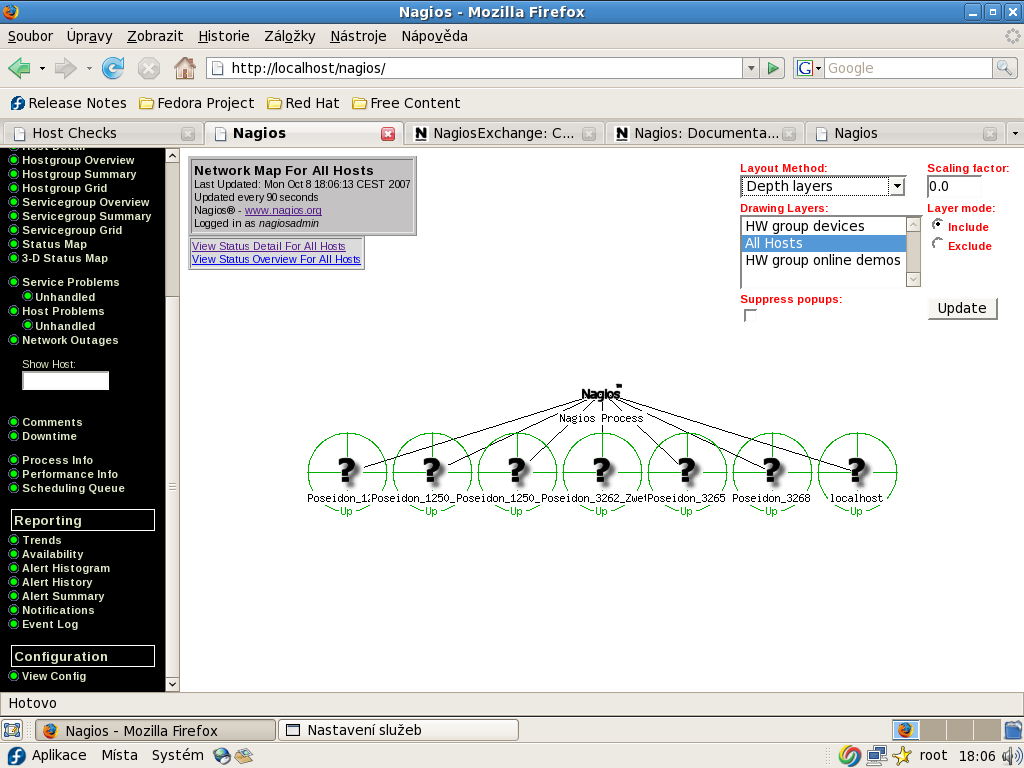
Task: Open the Systém panel menu
Action: pyautogui.click(x=178, y=756)
